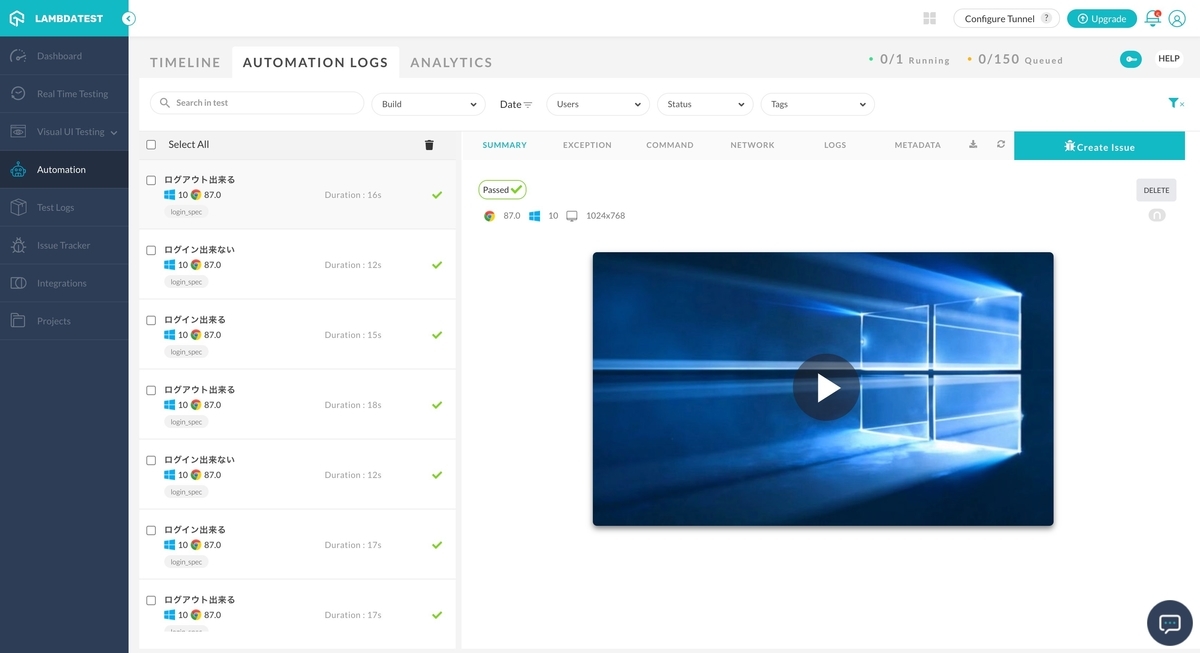Viewport: 1200px width, 653px height.
Task: Collapse the sidebar with the chevron button
Action: pyautogui.click(x=129, y=18)
